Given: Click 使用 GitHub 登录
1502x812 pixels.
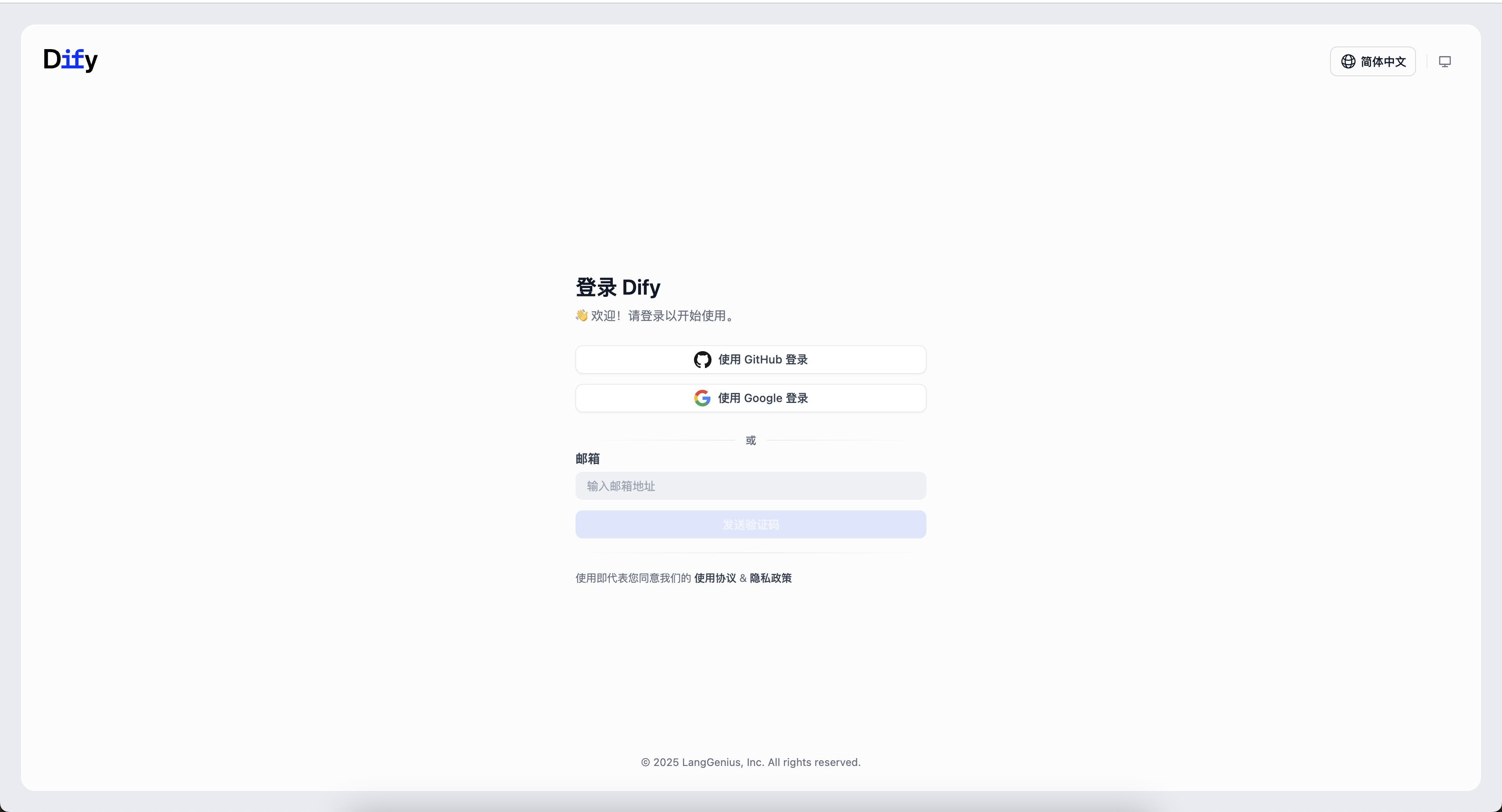Looking at the screenshot, I should pyautogui.click(x=751, y=360).
